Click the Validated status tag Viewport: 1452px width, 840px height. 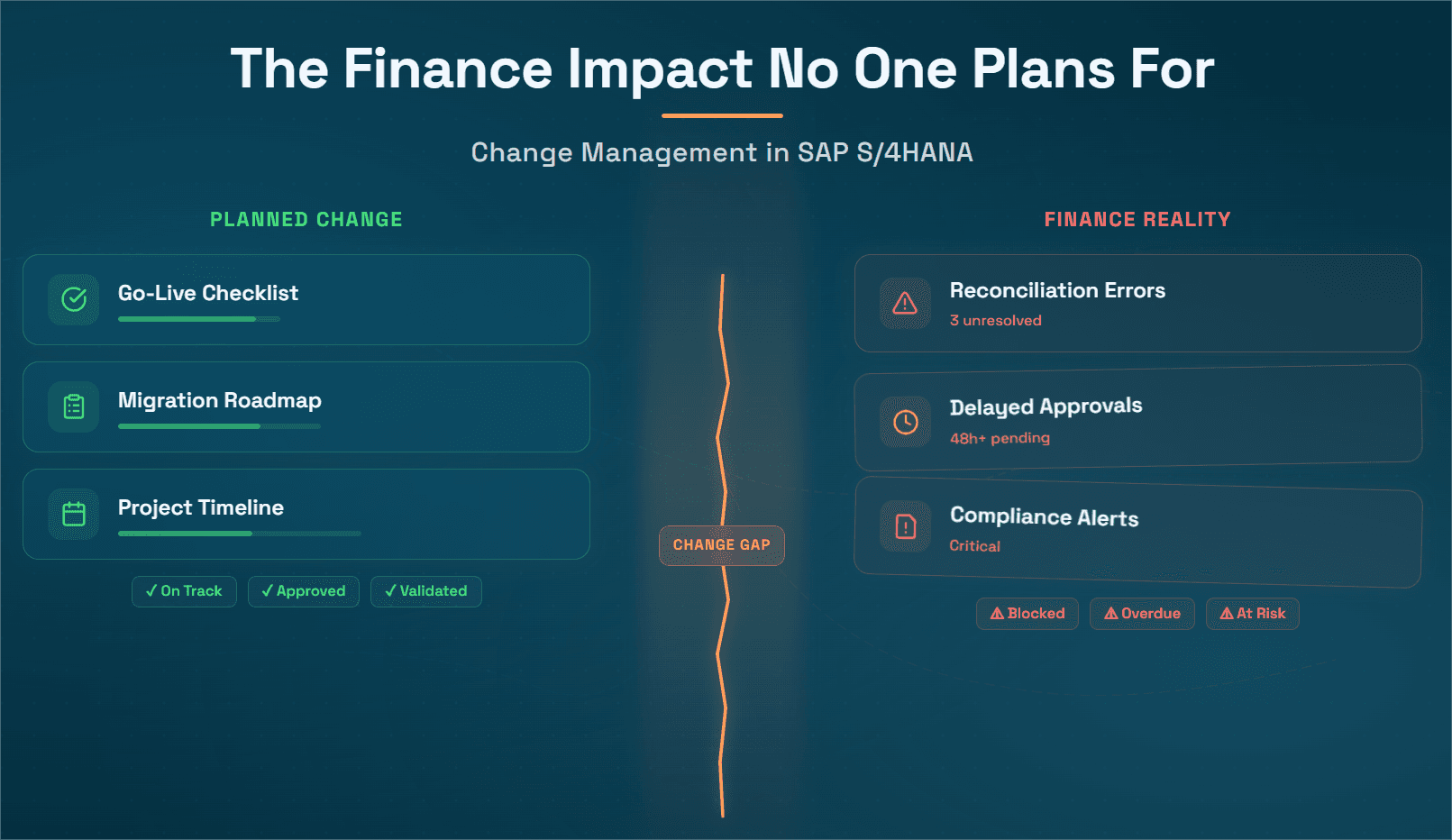426,591
